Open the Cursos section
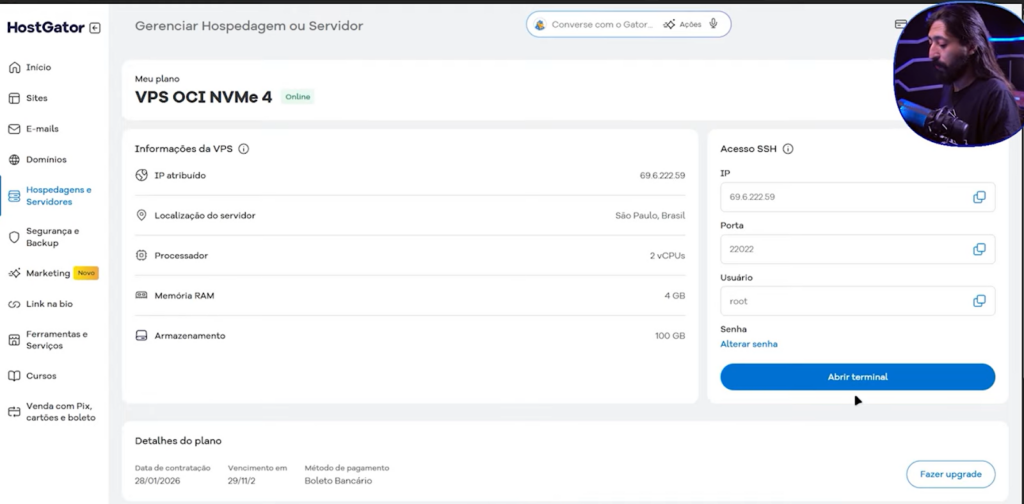1024x504 pixels. click(x=41, y=375)
